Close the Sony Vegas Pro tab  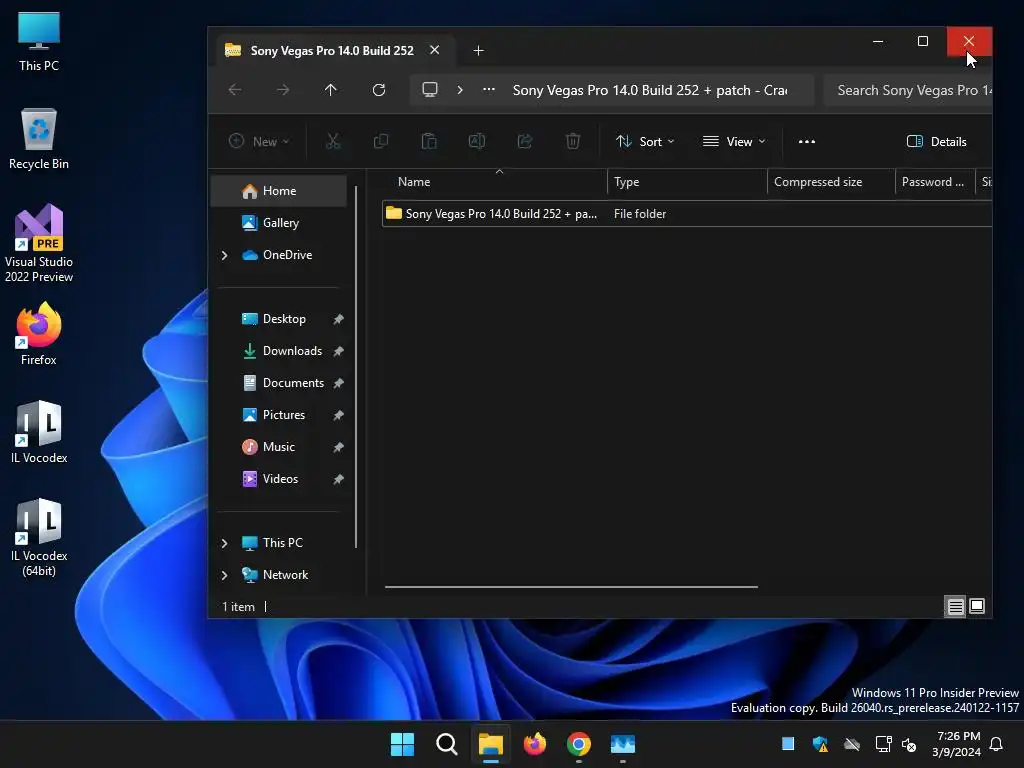434,50
